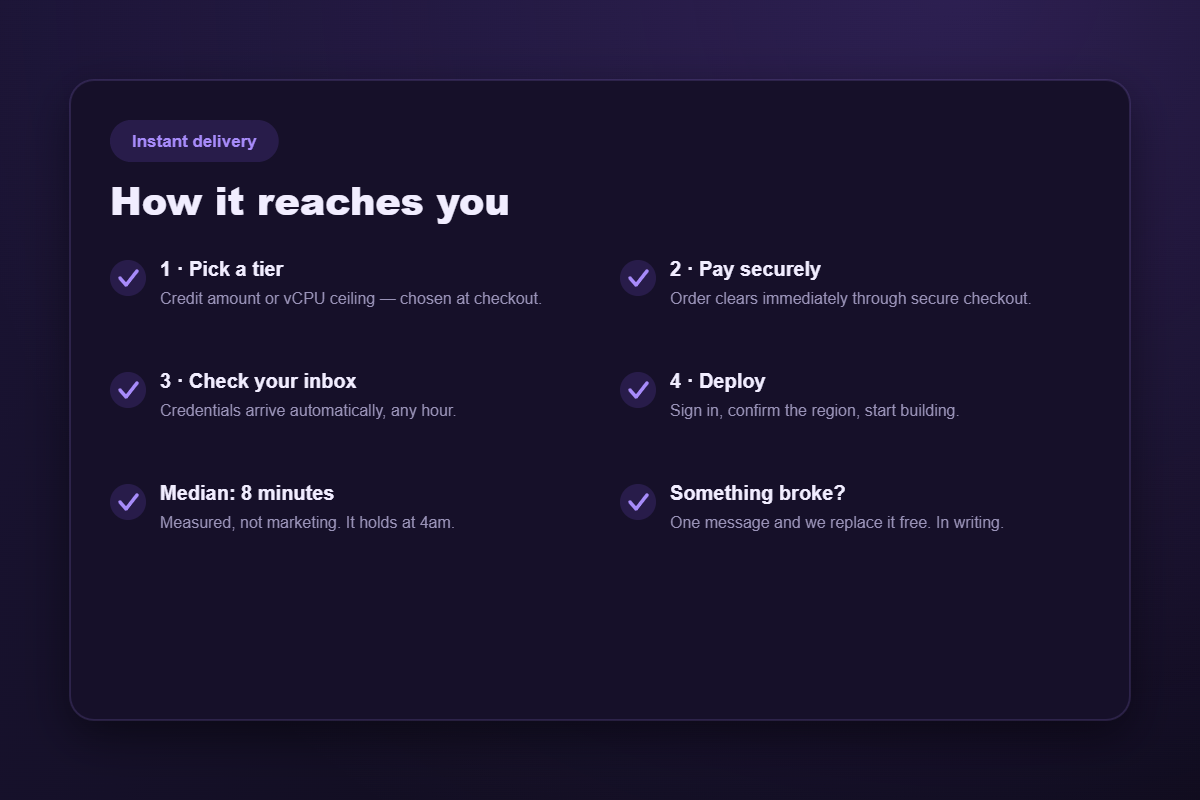Click the vCPU ceiling description text

tap(351, 299)
